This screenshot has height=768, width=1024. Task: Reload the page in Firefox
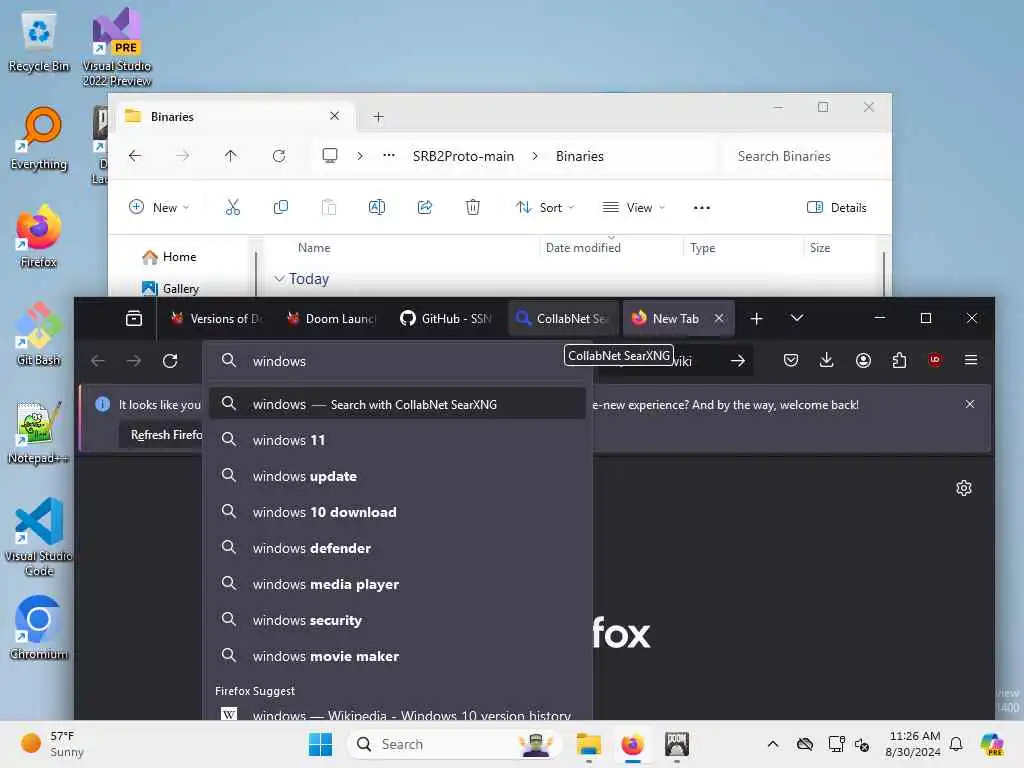(170, 361)
